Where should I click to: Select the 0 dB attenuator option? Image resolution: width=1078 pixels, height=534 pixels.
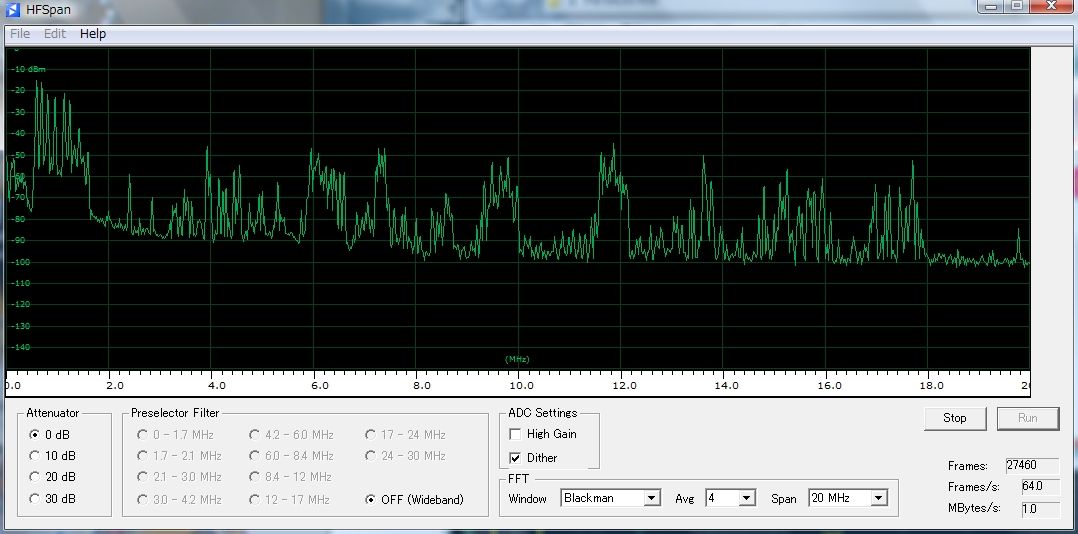50,434
